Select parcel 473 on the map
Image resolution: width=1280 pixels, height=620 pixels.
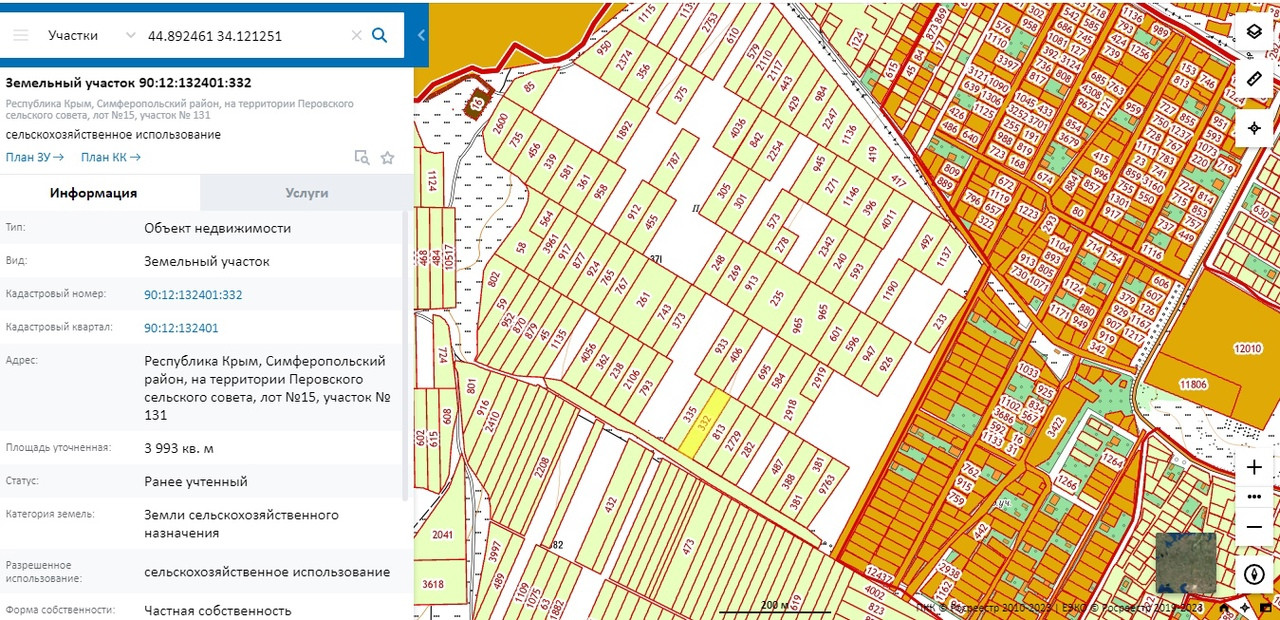coord(689,546)
